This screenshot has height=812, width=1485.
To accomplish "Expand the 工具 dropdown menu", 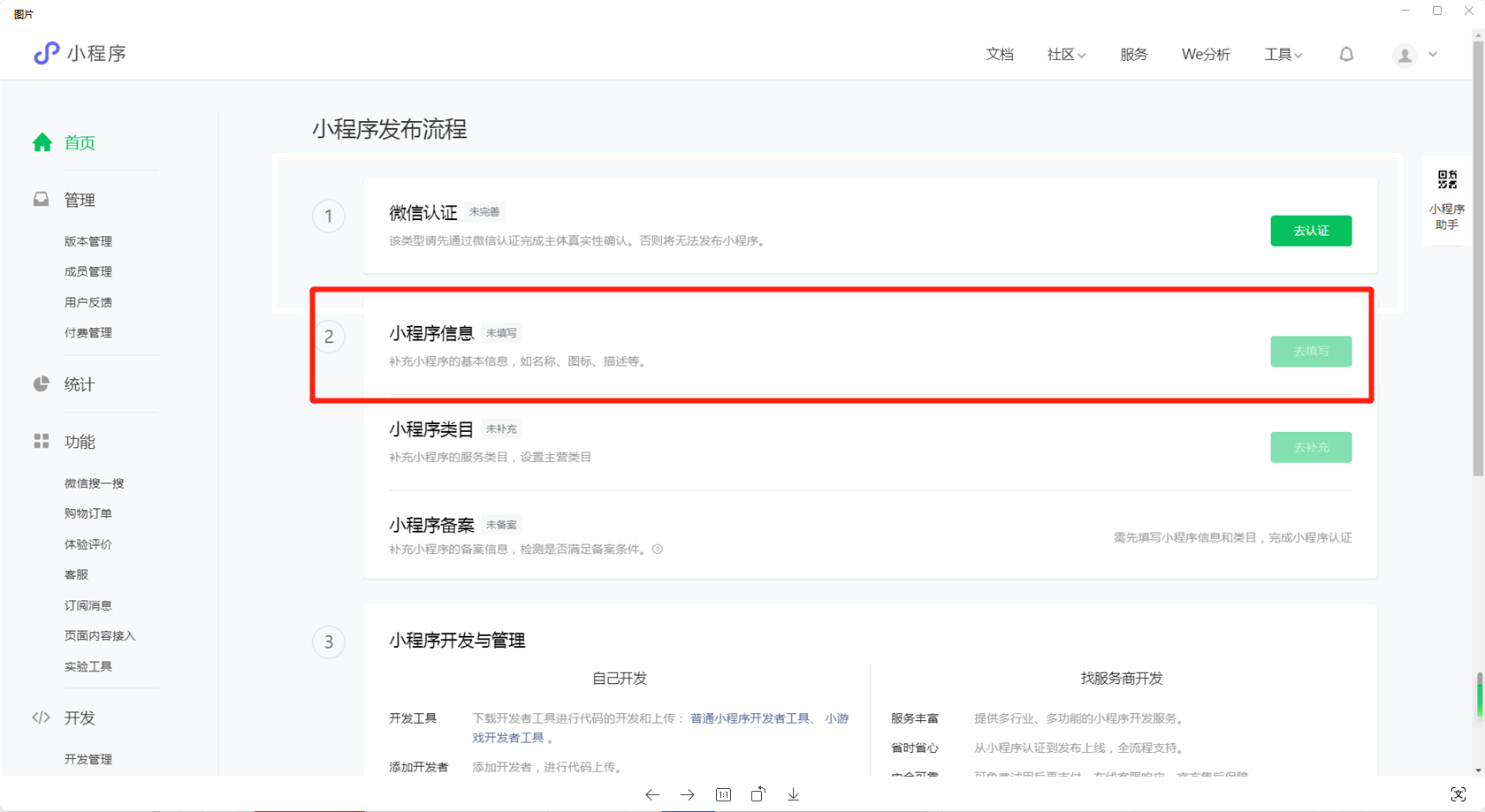I will click(x=1283, y=55).
